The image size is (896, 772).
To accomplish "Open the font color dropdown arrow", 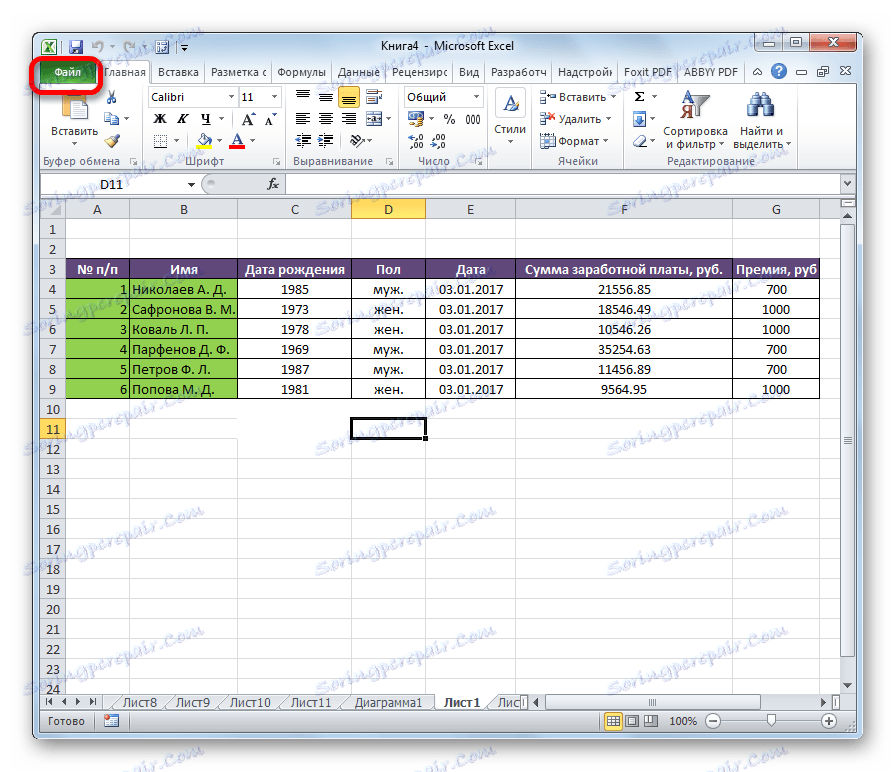I will point(250,141).
